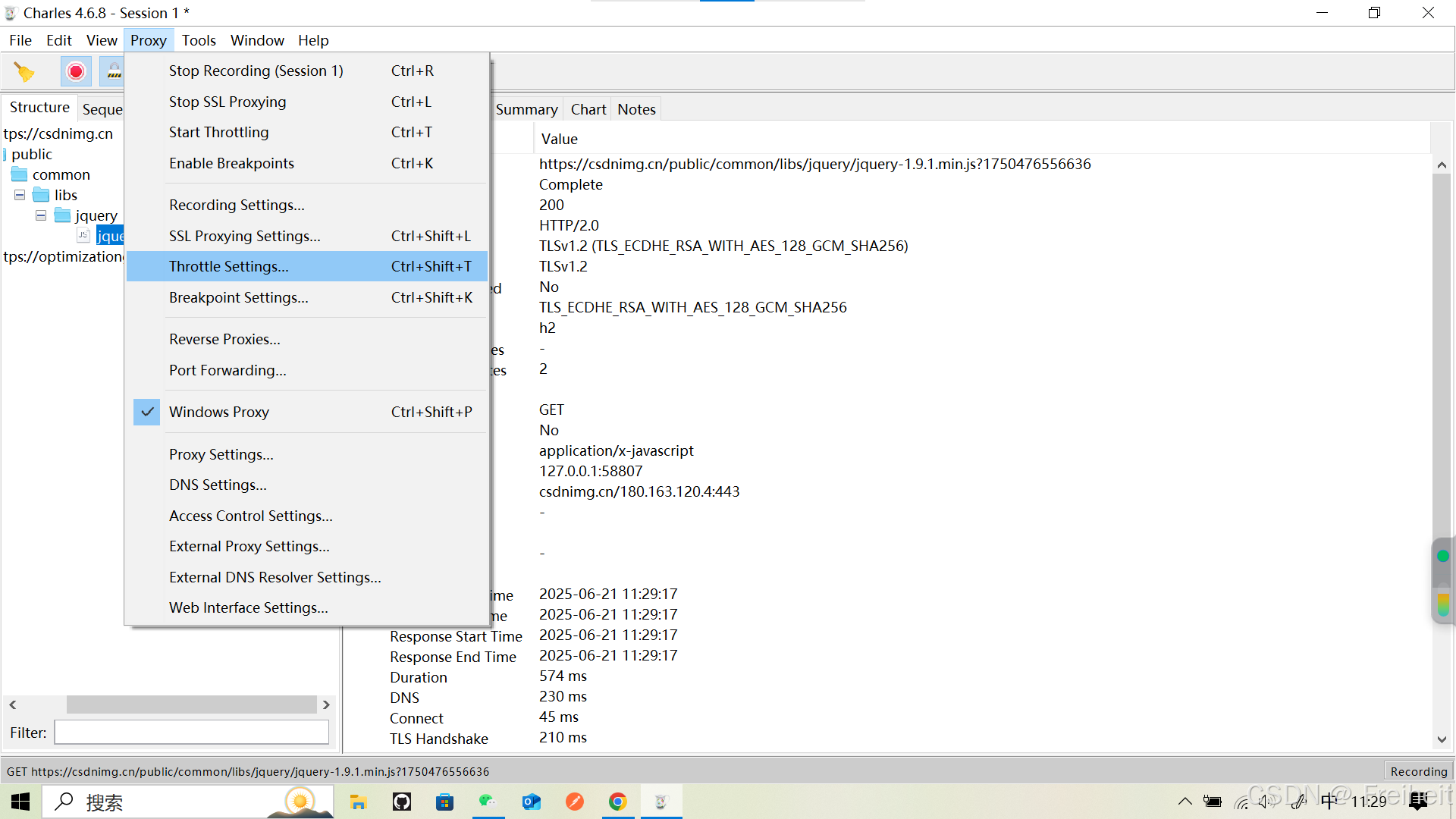Select Start Throttling
The width and height of the screenshot is (1456, 819).
(306, 132)
